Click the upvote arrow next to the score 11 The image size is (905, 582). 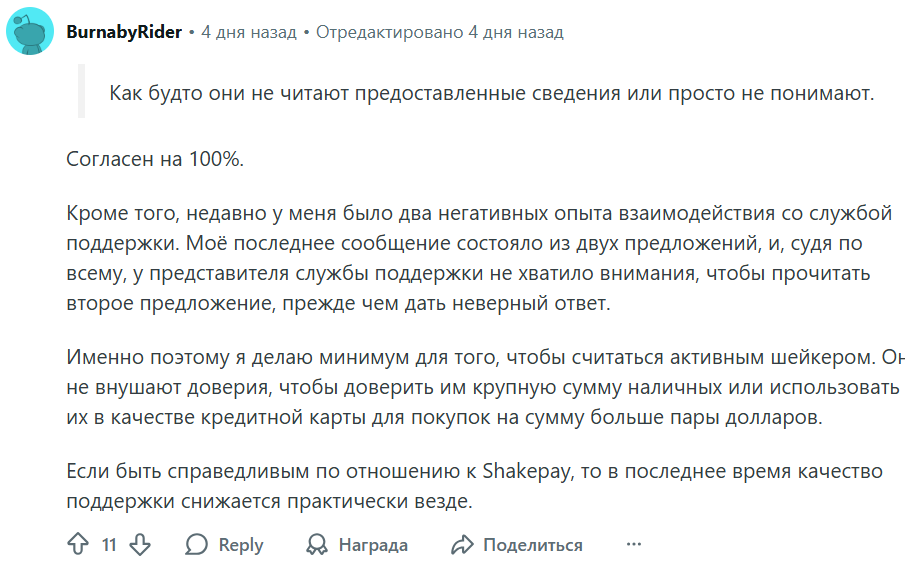(78, 545)
